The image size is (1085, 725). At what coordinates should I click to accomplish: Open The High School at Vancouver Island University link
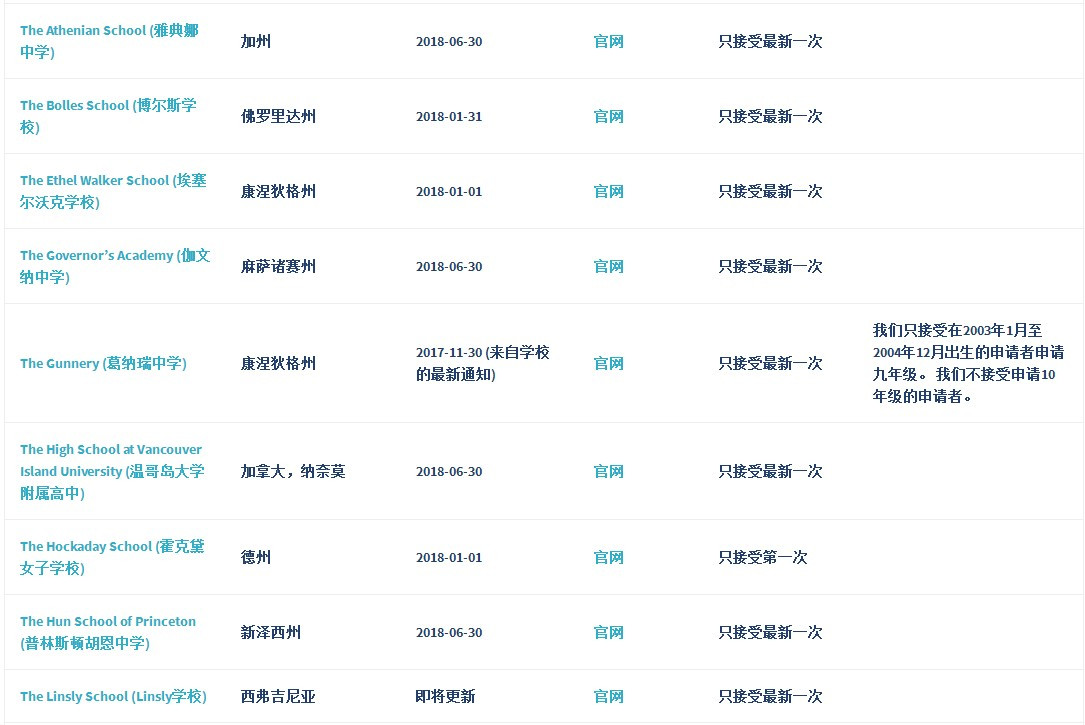[x=112, y=471]
